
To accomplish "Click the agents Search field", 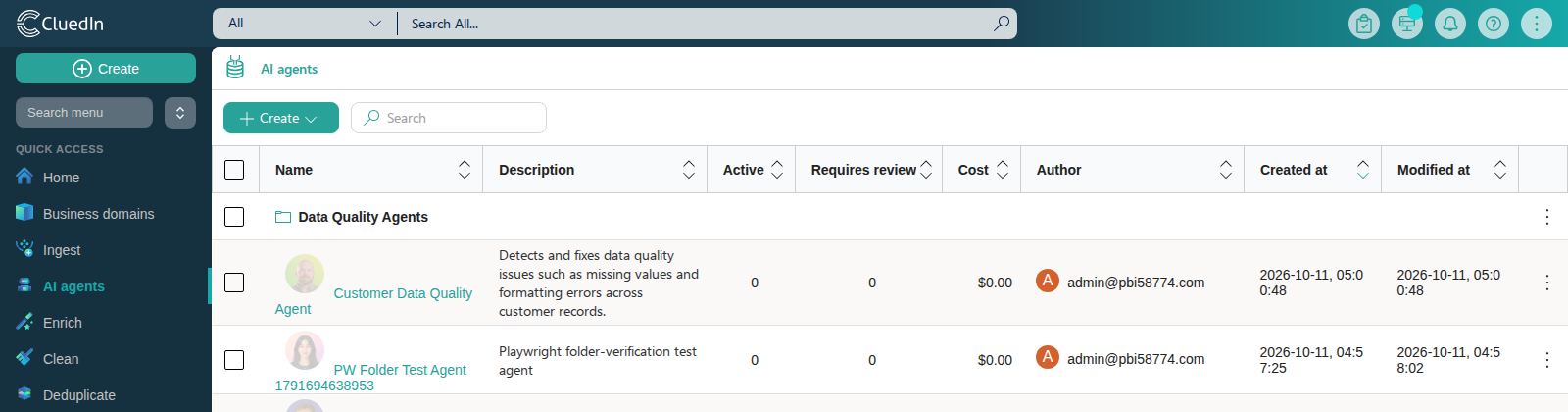I will (x=449, y=118).
